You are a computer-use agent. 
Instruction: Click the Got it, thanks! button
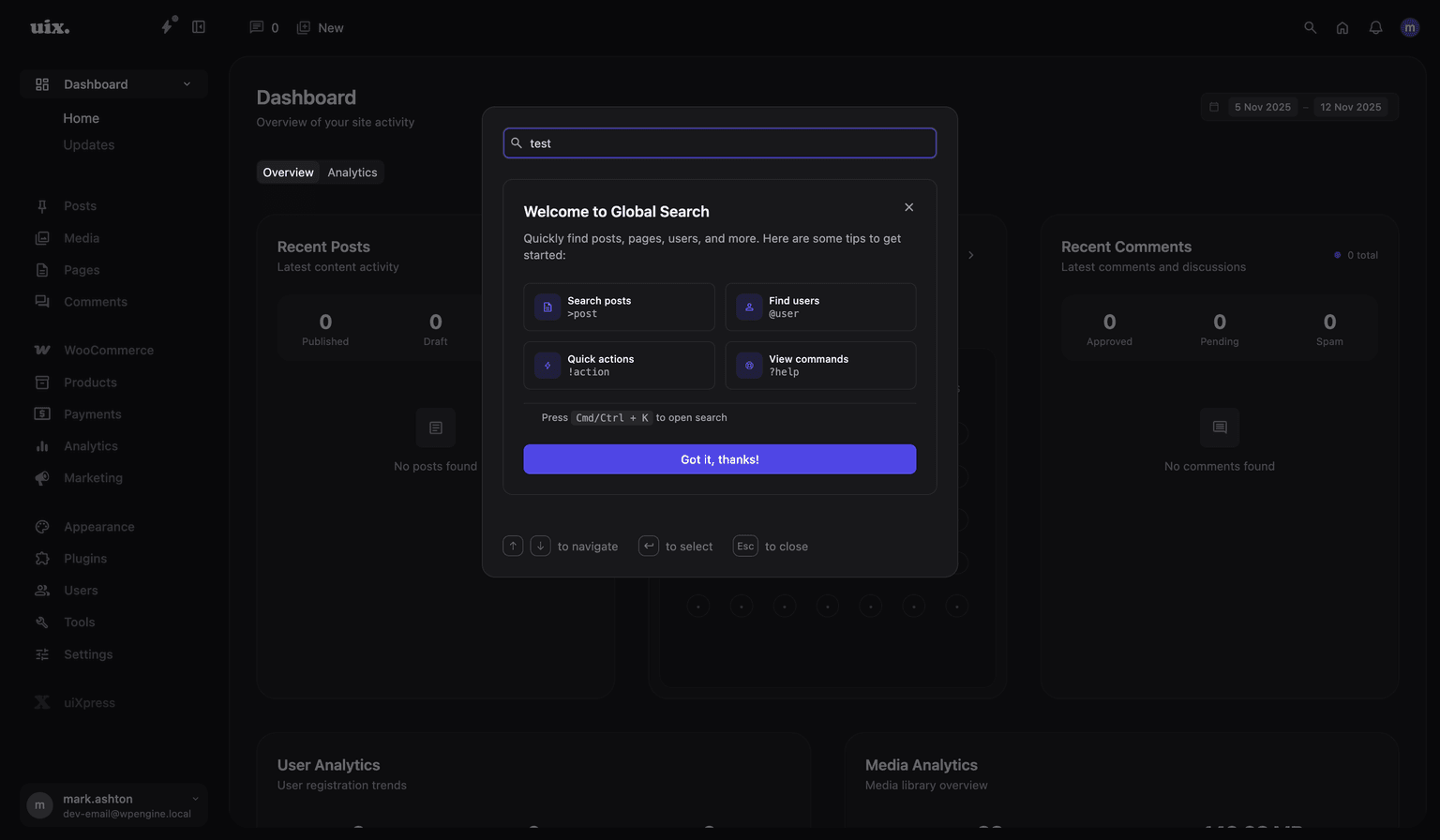pyautogui.click(x=719, y=458)
